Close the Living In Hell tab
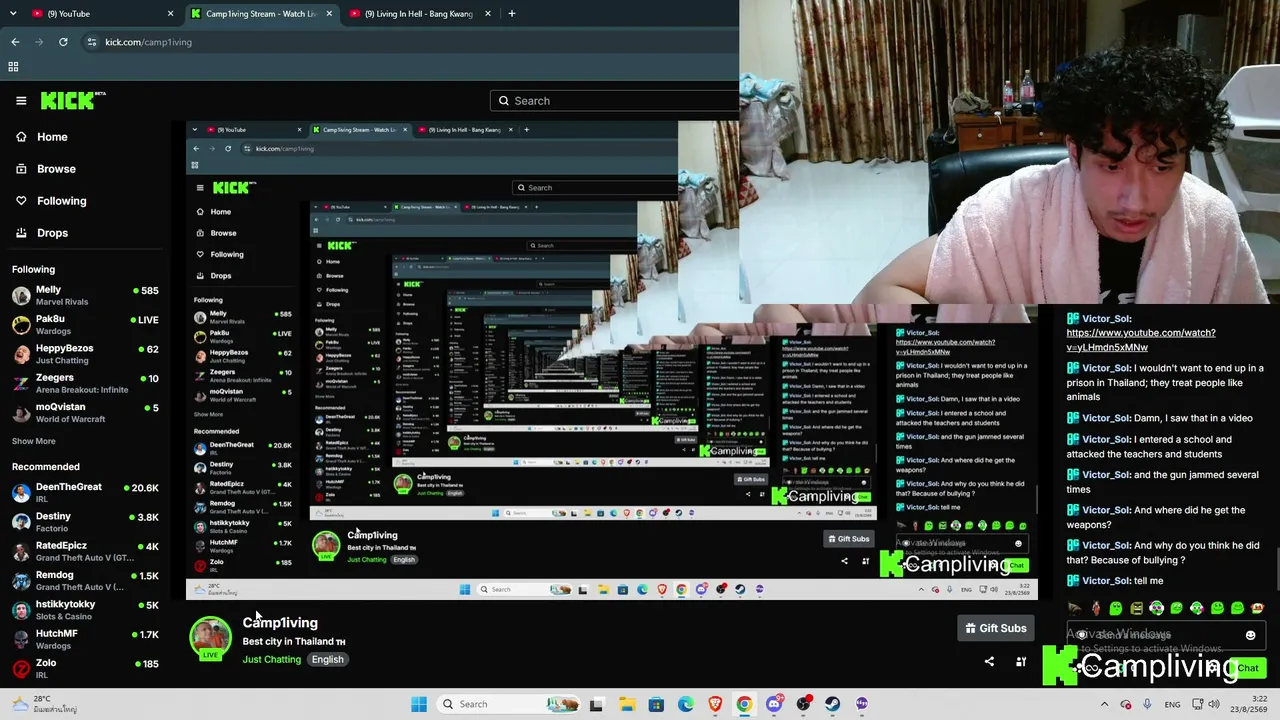Image resolution: width=1280 pixels, height=720 pixels. [488, 14]
